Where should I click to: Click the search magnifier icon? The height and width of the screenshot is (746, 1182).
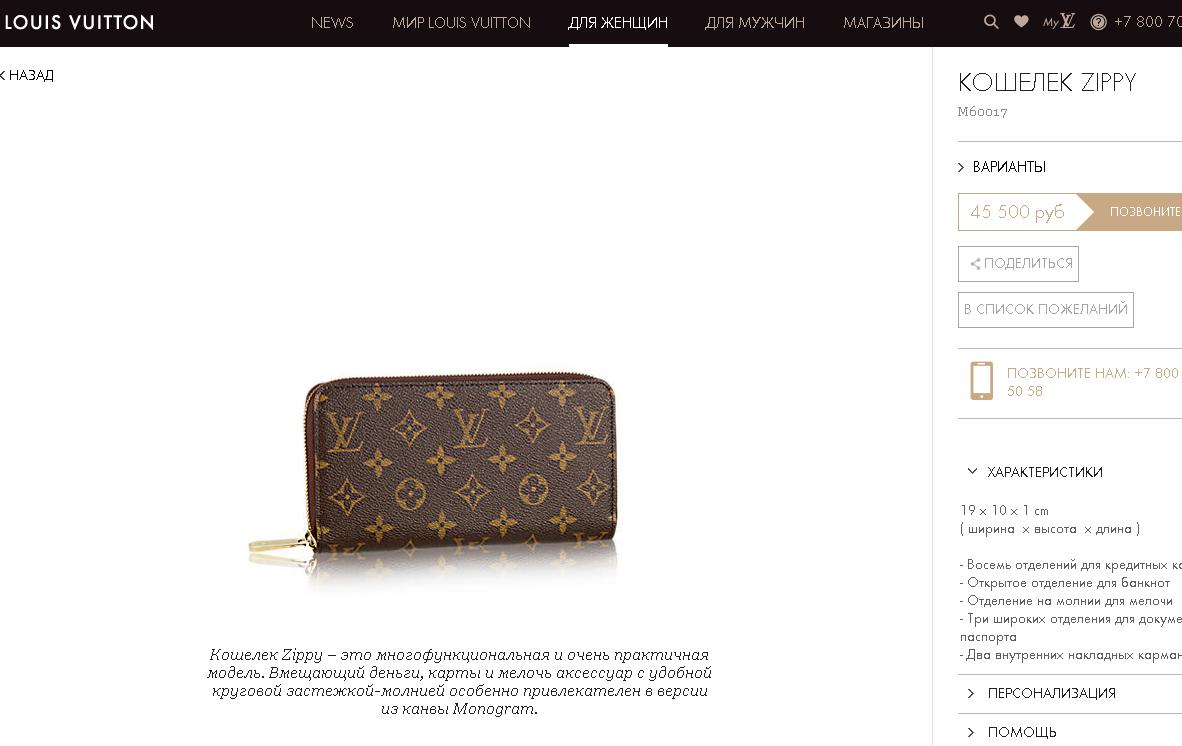(991, 22)
